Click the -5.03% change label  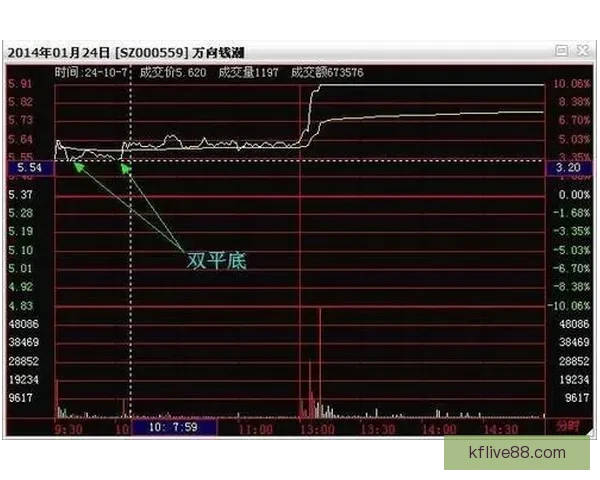571,250
